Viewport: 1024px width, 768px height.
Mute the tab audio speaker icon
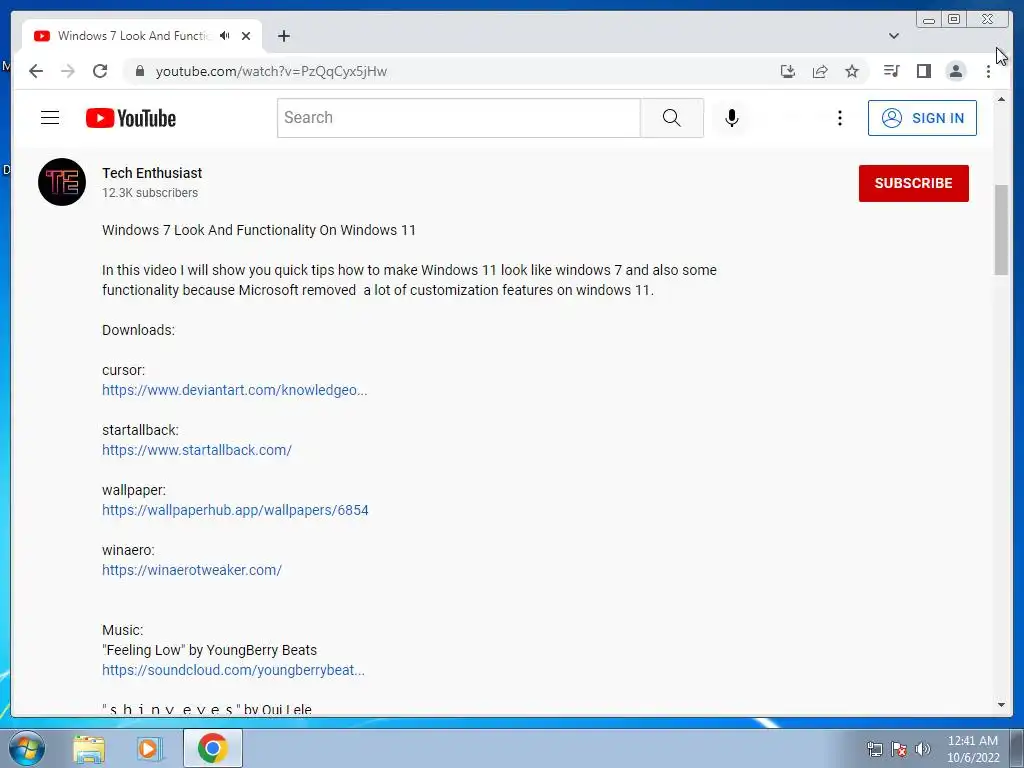(x=225, y=36)
